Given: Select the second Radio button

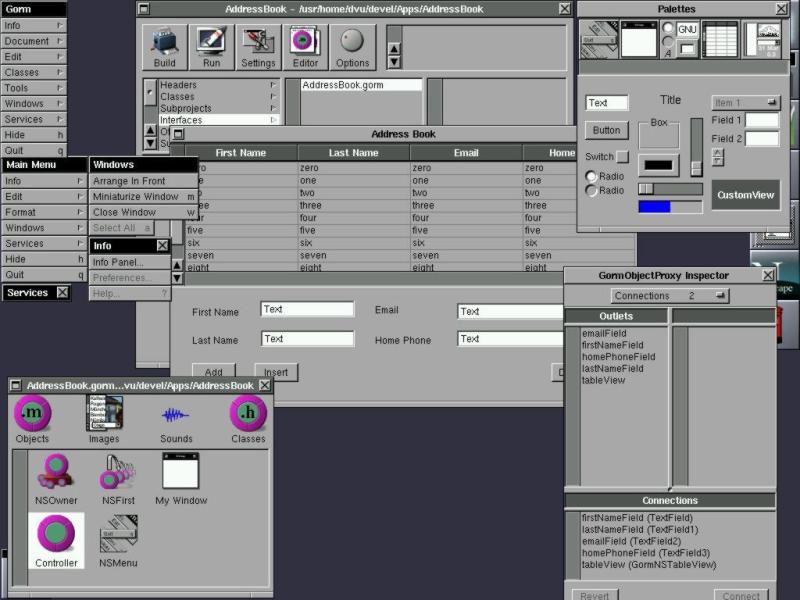Looking at the screenshot, I should (592, 191).
